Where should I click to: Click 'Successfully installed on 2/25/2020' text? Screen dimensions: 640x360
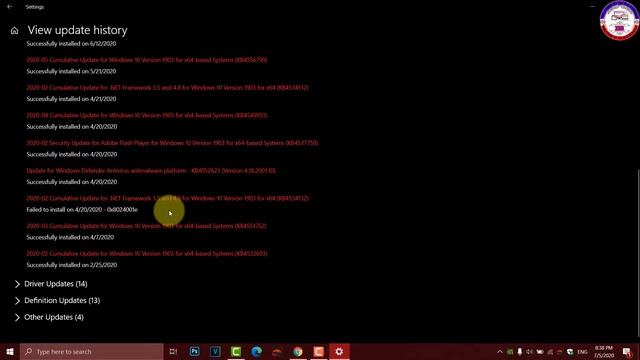click(x=71, y=265)
